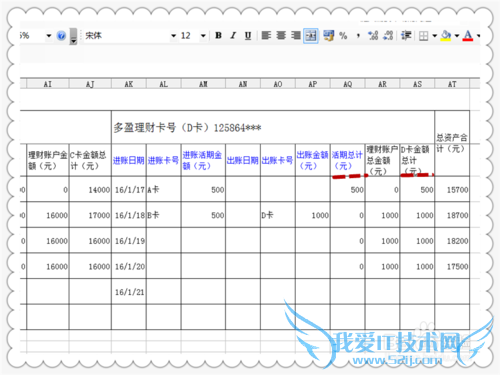Apply percent style format
Viewport: 500px width, 375px height.
tap(343, 35)
